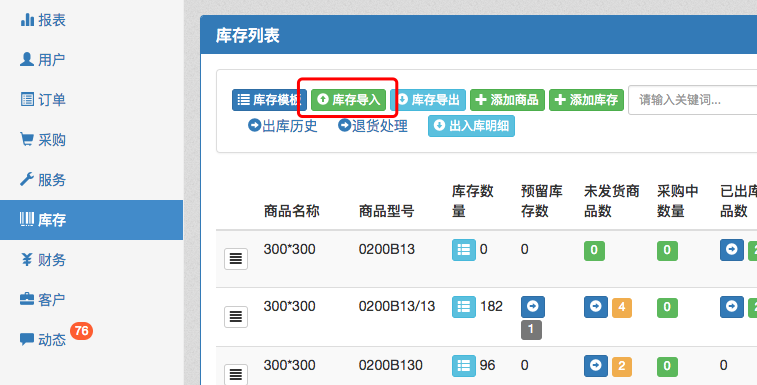Select model cell 0200B130
This screenshot has width=757, height=385.
[x=391, y=365]
